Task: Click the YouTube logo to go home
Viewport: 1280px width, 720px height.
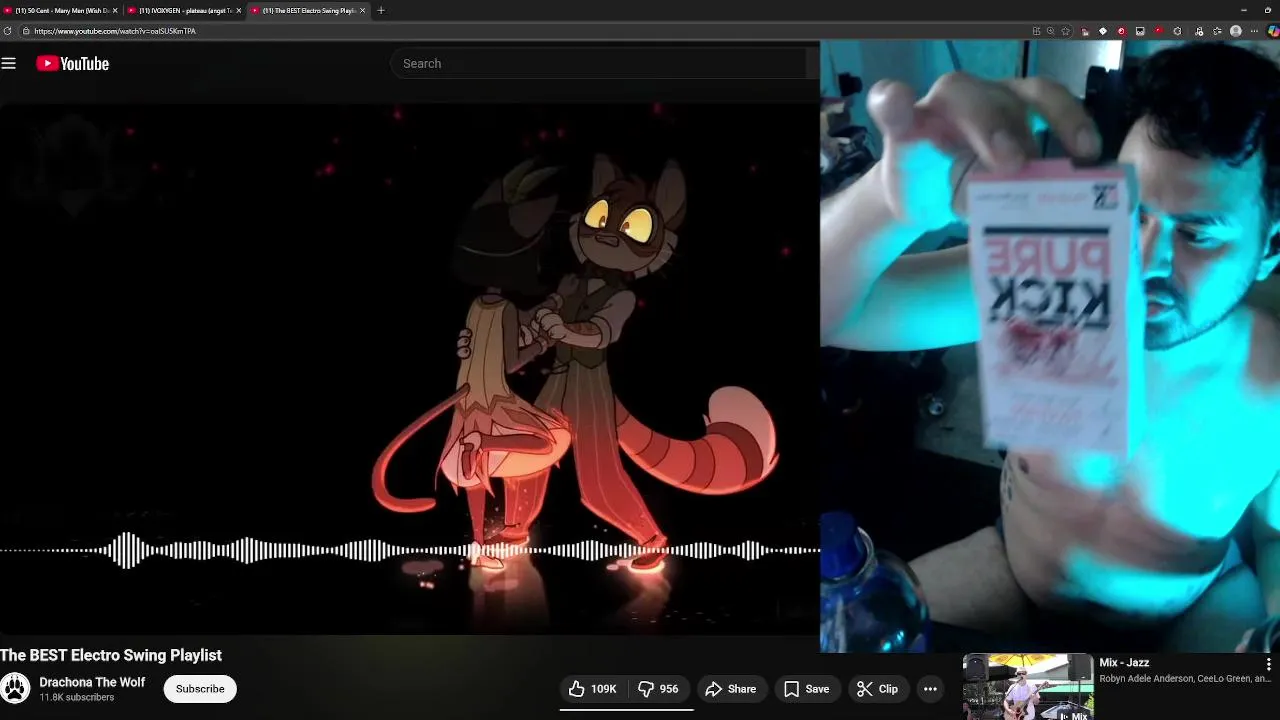Action: (x=72, y=63)
